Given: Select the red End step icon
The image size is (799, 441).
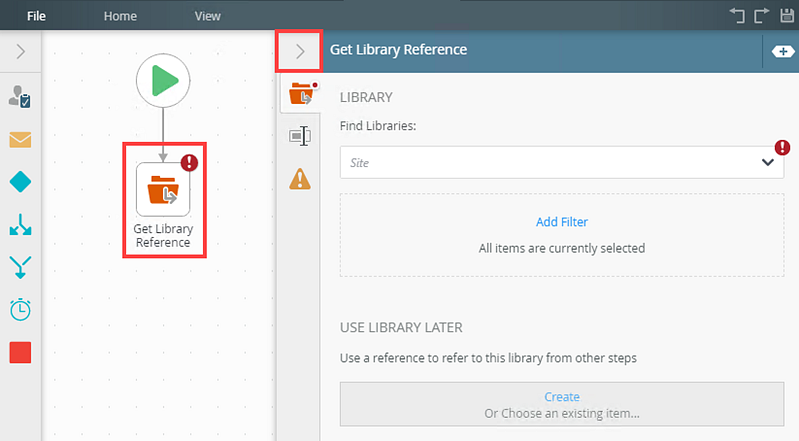Looking at the screenshot, I should [x=20, y=352].
